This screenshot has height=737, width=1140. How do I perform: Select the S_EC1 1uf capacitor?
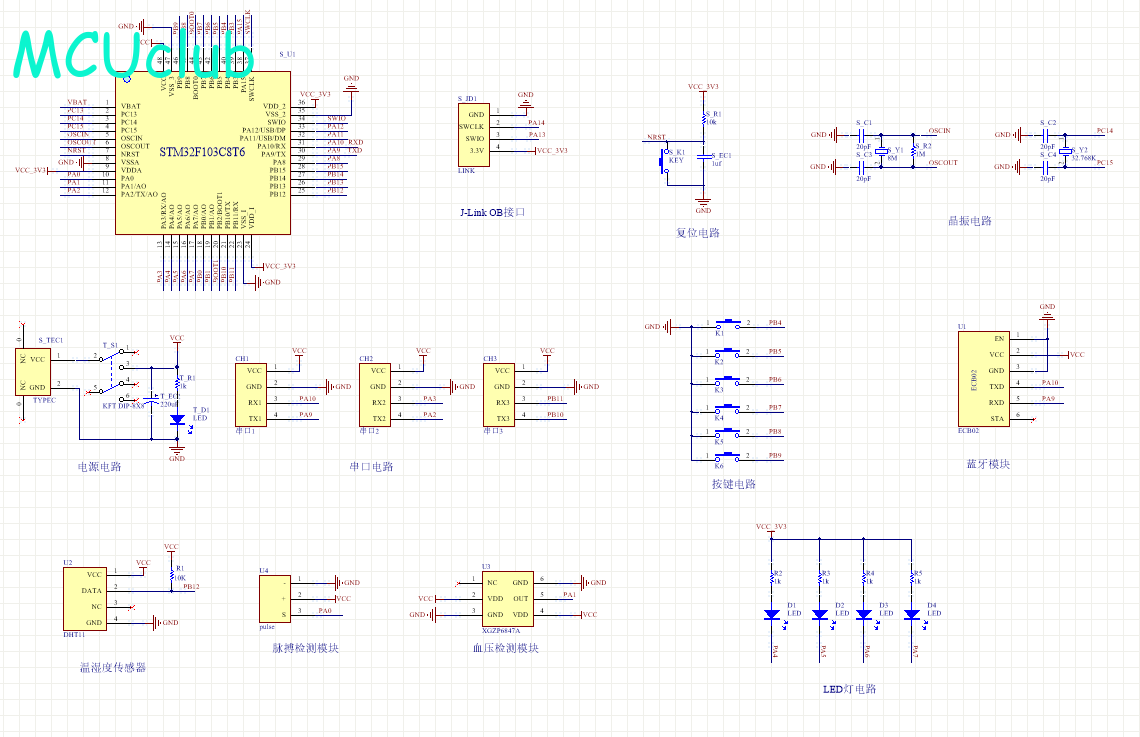703,157
